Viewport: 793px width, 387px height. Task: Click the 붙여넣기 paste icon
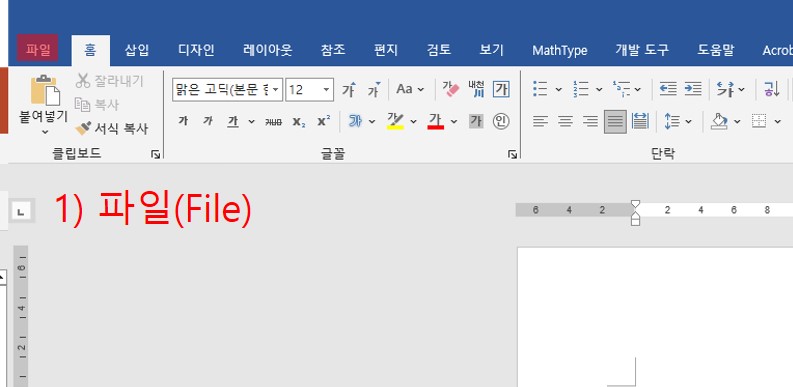[45, 91]
